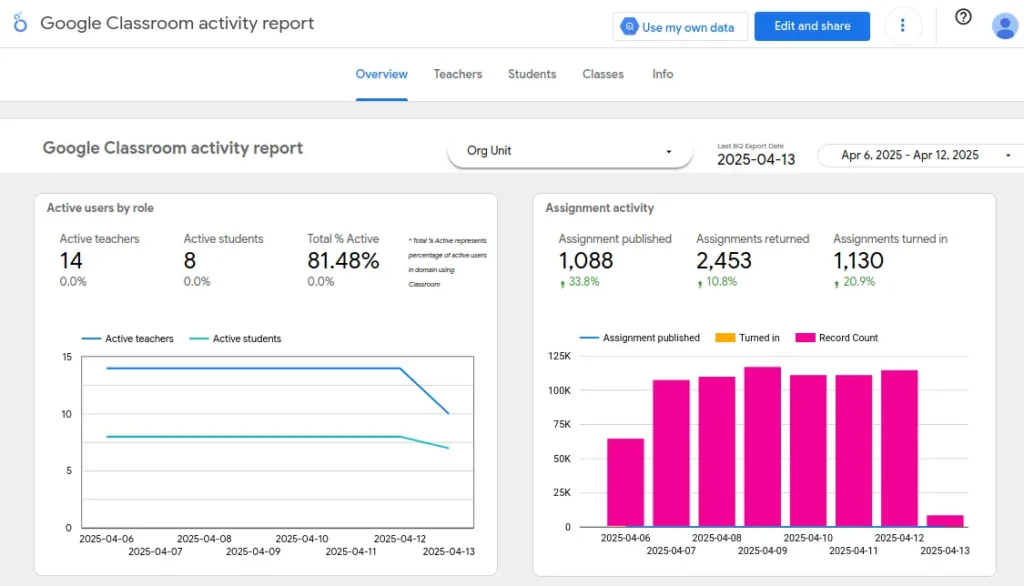
Task: Click the Looker Studio logo icon
Action: [19, 22]
